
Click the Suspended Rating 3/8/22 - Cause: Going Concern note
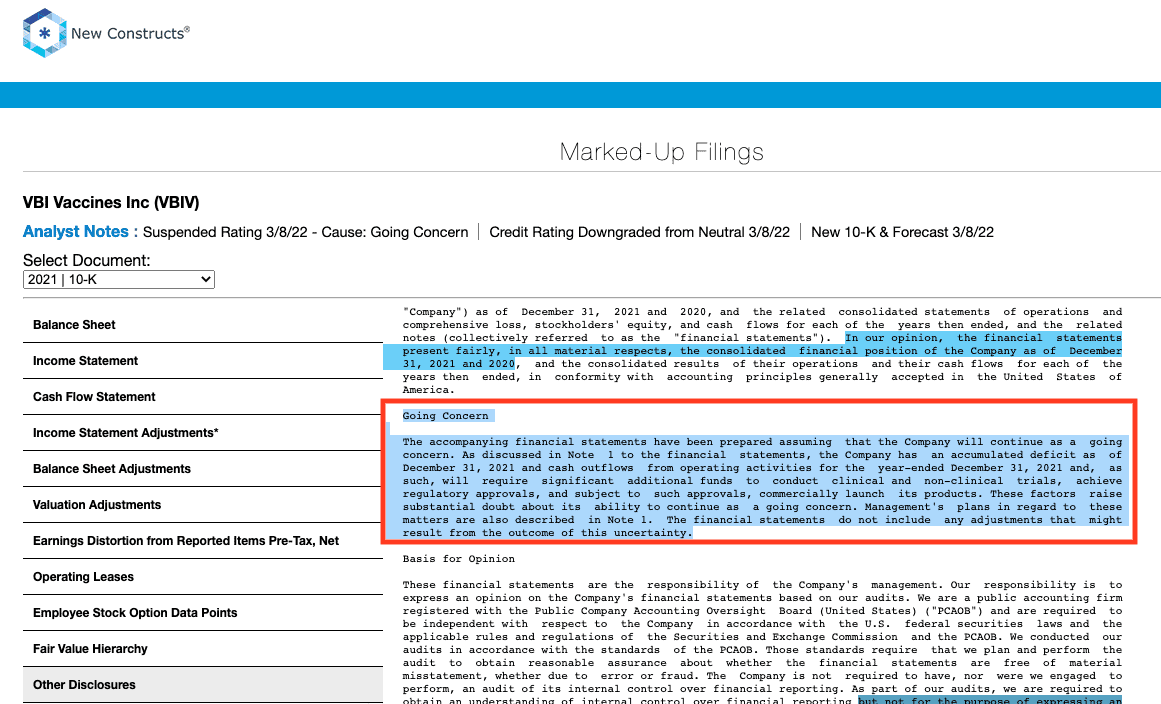(306, 232)
